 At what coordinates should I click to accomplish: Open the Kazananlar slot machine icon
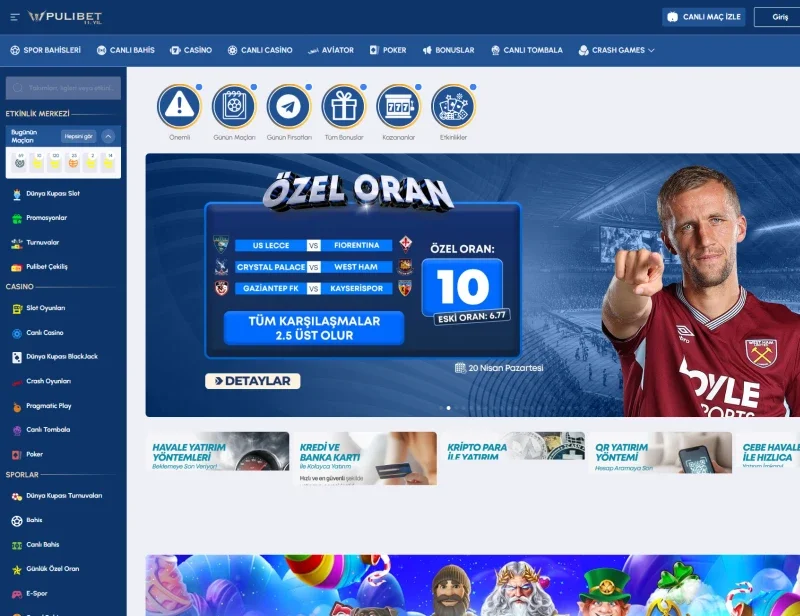click(x=398, y=106)
